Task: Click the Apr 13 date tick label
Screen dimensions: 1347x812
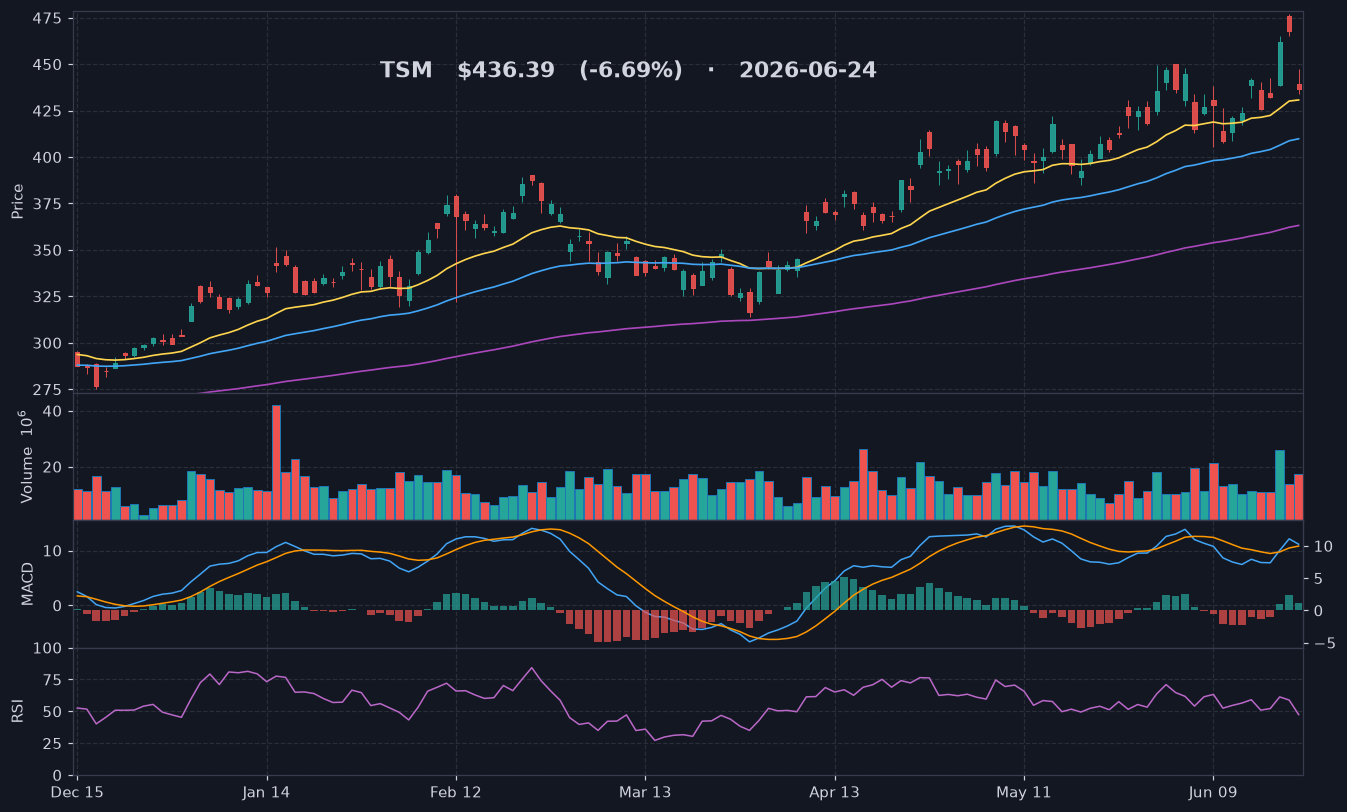Action: click(834, 791)
